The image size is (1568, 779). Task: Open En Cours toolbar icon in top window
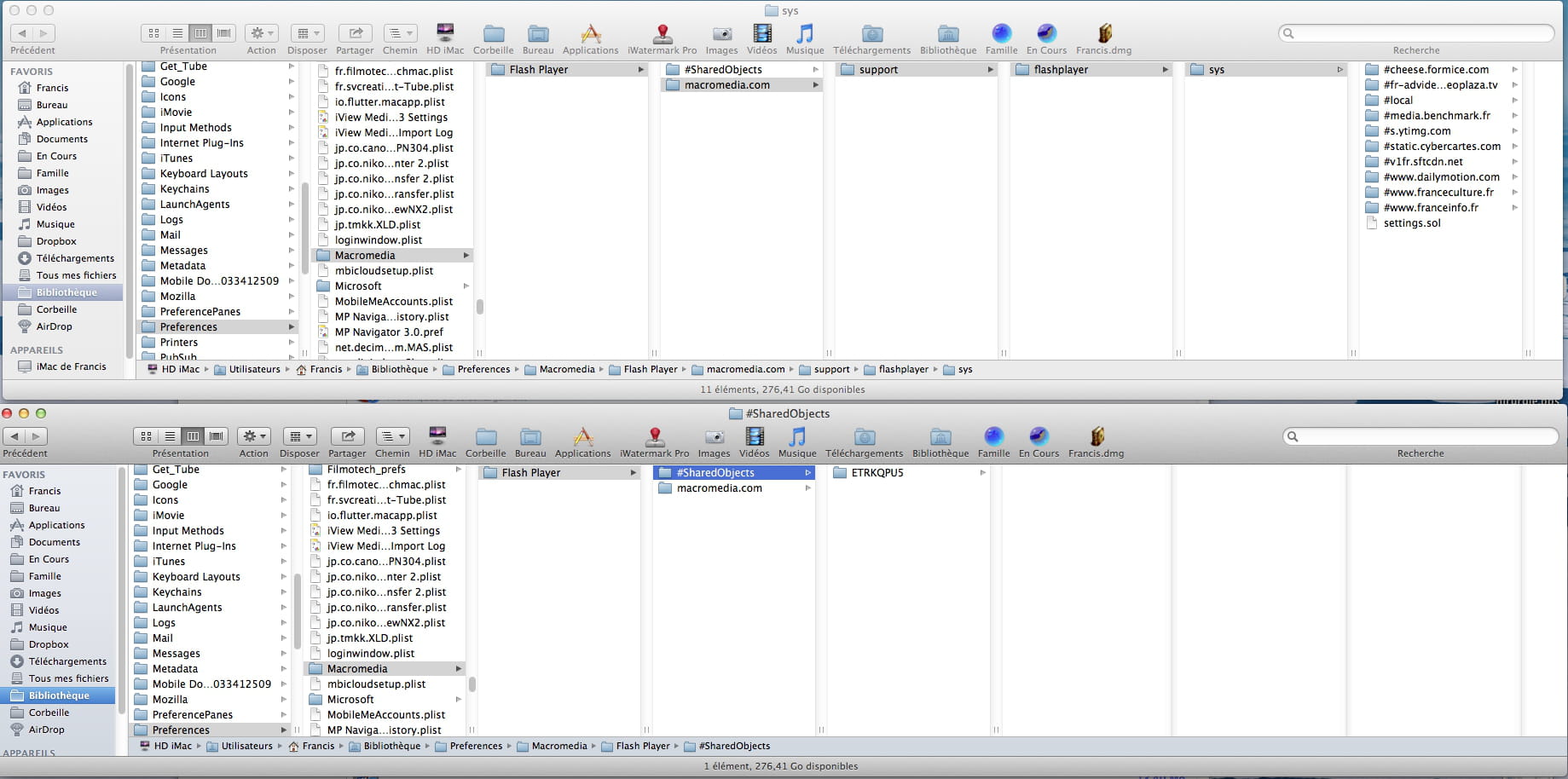coord(1046,33)
